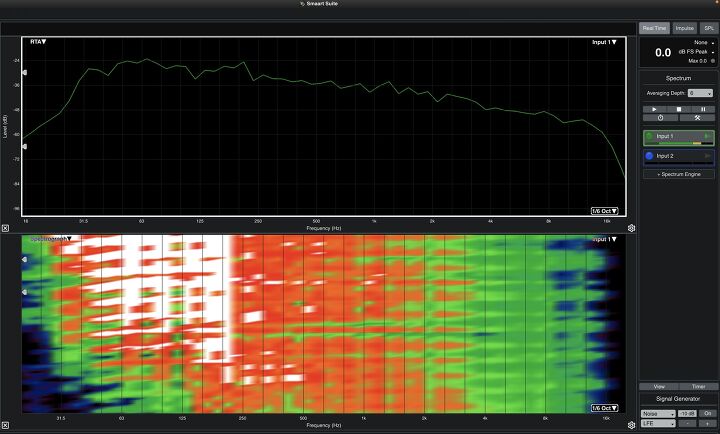Switch to the SPL tab

pos(708,28)
